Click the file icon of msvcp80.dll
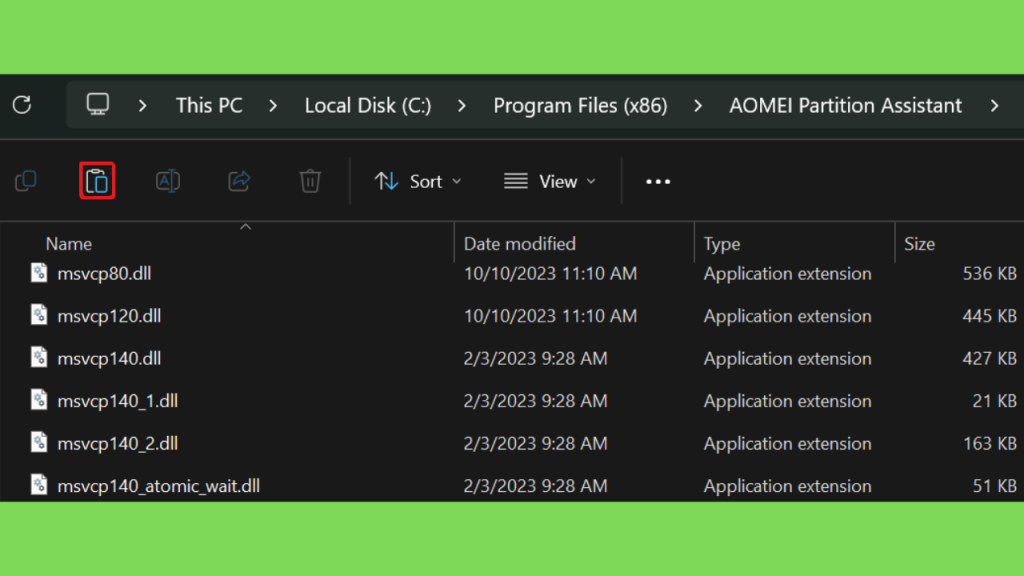The width and height of the screenshot is (1024, 576). pos(39,273)
